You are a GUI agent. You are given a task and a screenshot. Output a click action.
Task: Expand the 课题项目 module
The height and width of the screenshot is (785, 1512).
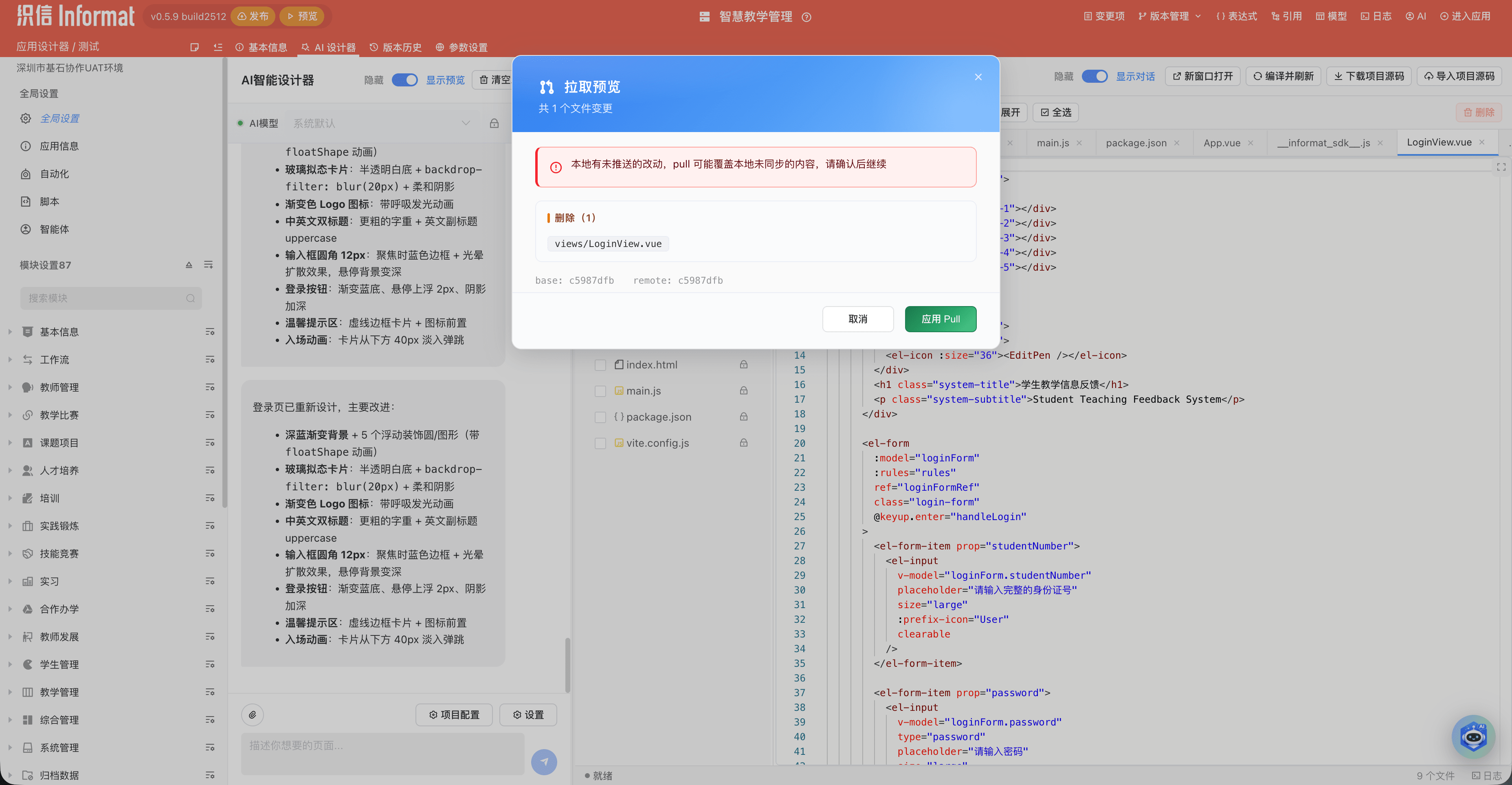tap(10, 443)
